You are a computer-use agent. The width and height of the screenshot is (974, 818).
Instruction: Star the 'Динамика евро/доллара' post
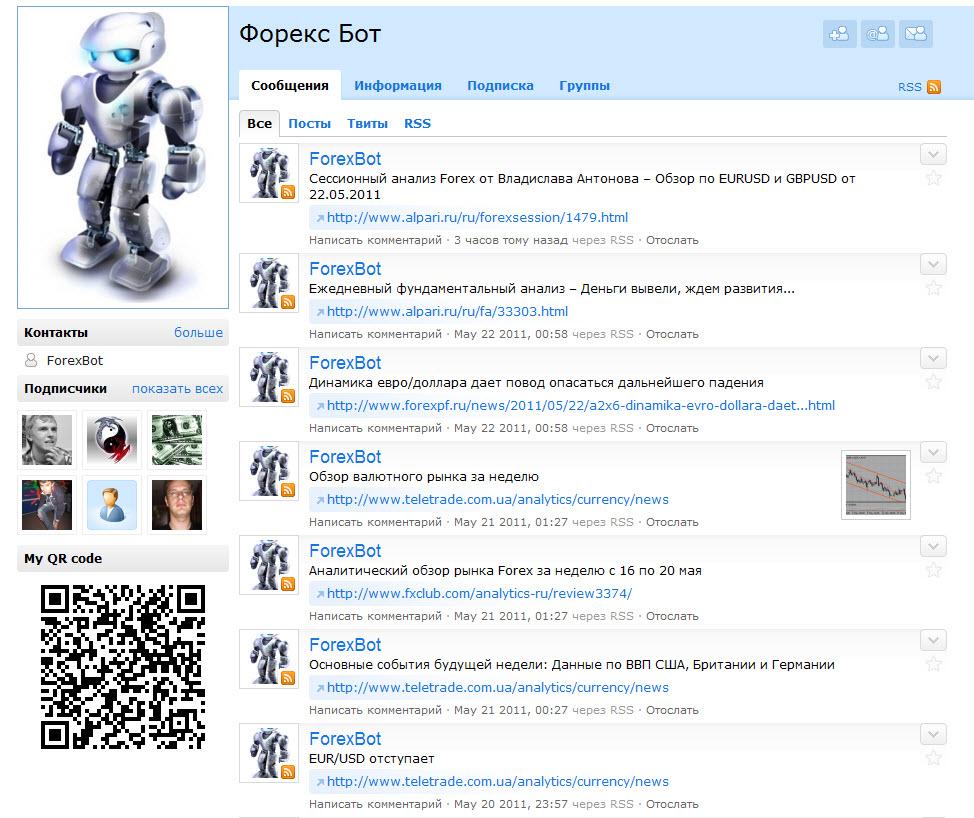tap(933, 382)
